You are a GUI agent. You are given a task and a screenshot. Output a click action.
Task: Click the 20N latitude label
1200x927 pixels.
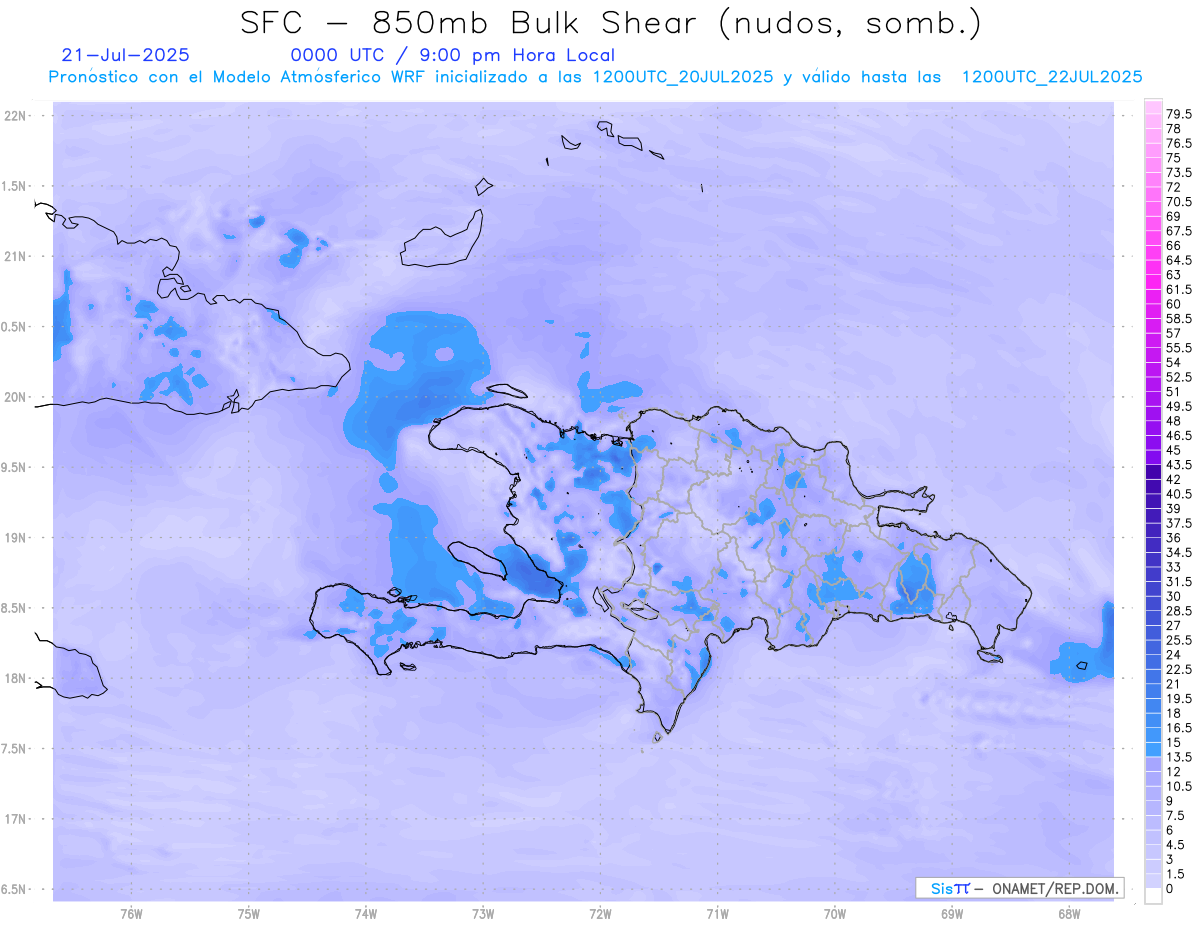pyautogui.click(x=16, y=397)
